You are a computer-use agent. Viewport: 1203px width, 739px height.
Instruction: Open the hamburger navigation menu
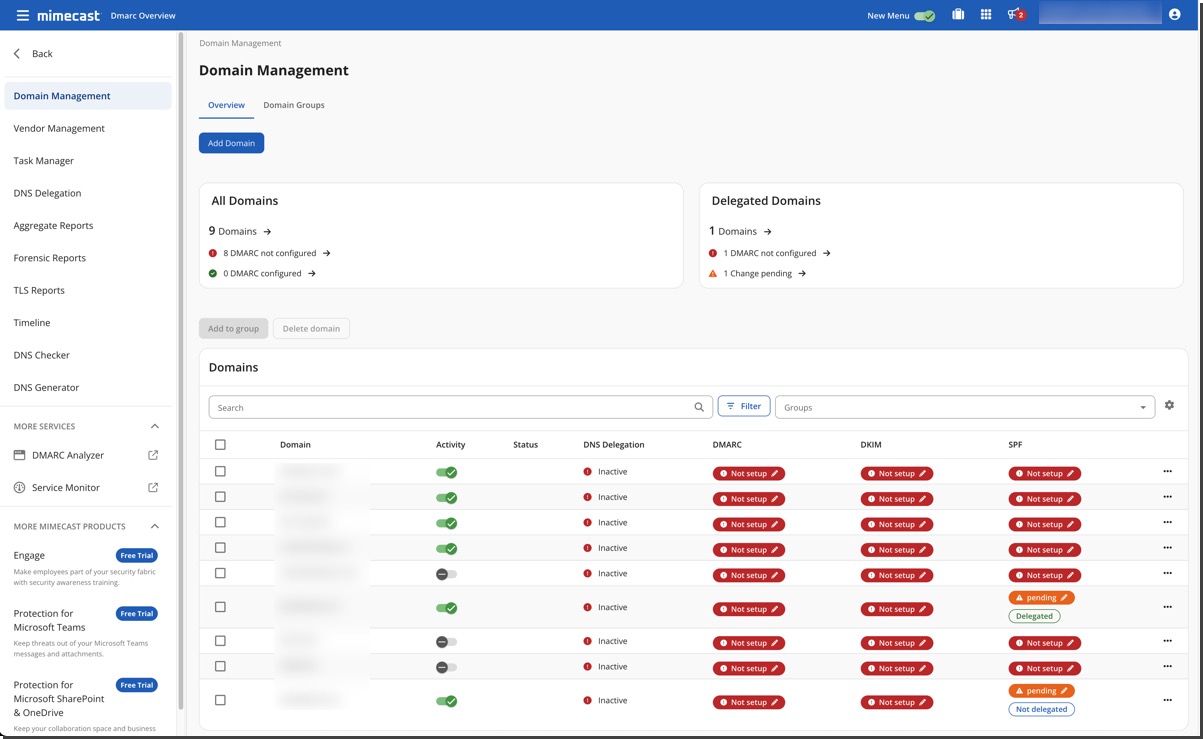(22, 15)
